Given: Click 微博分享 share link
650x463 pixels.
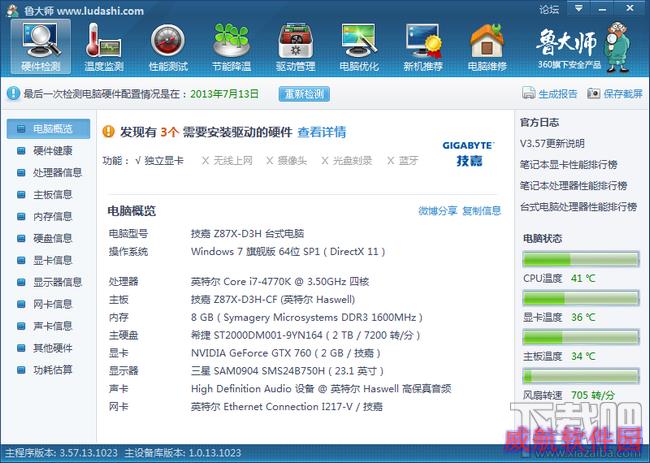Looking at the screenshot, I should [x=438, y=211].
